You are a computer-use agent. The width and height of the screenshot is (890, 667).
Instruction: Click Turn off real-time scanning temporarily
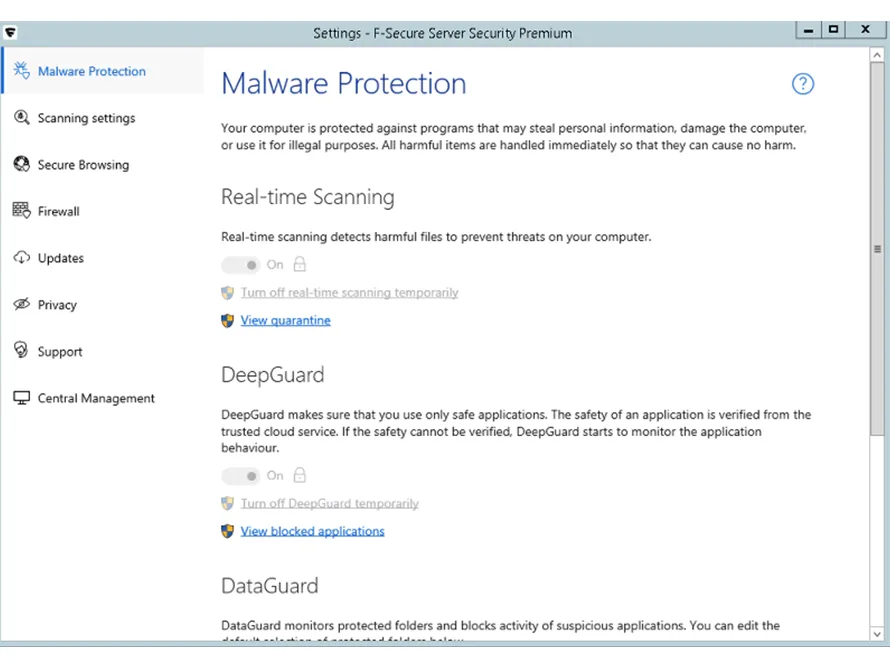click(x=349, y=293)
